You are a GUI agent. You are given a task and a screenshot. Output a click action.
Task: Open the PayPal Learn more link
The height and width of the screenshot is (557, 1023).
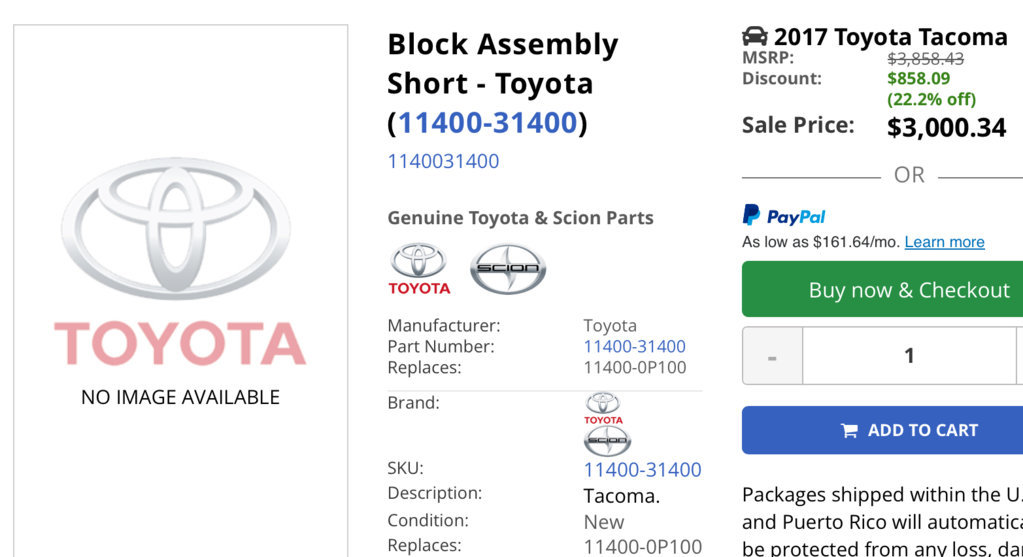click(x=944, y=242)
